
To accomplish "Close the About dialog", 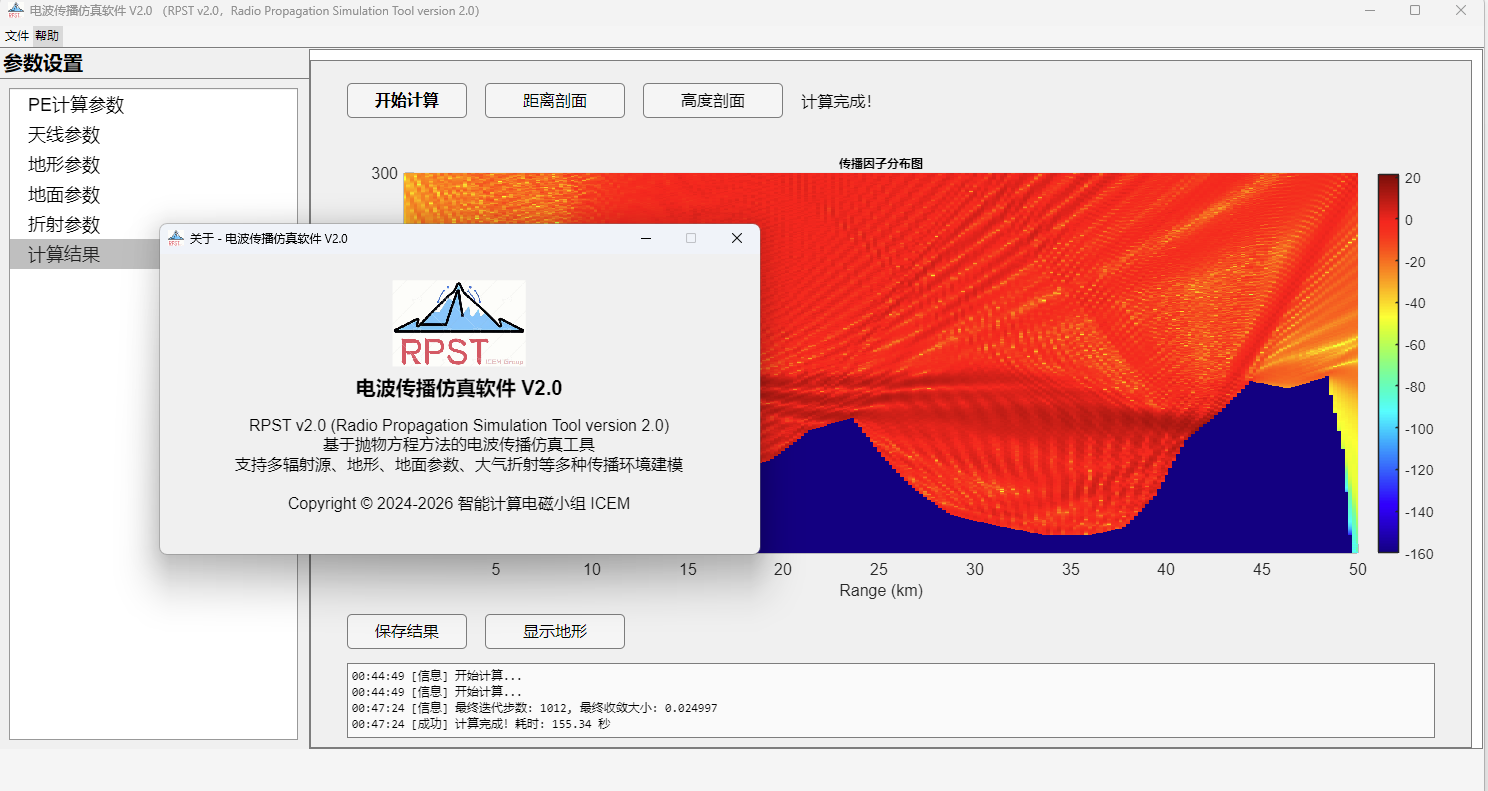I will [736, 238].
